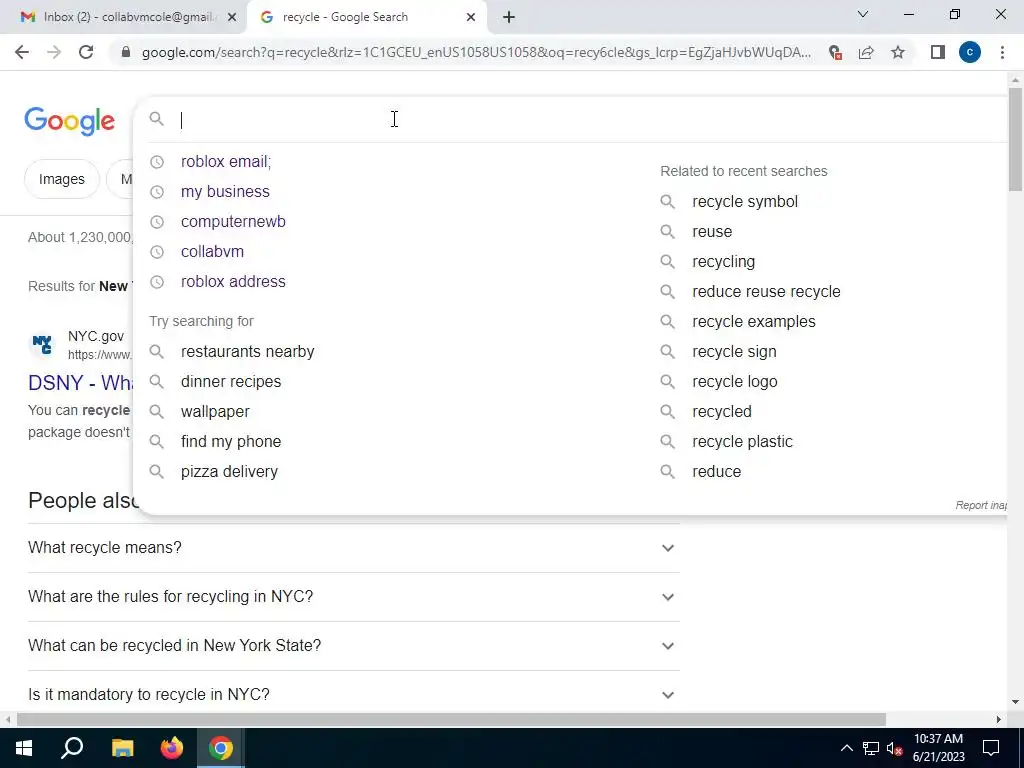Screen dimensions: 1024x768
Task: Choose suggestion 'restaurants nearby'
Action: pyautogui.click(x=248, y=351)
